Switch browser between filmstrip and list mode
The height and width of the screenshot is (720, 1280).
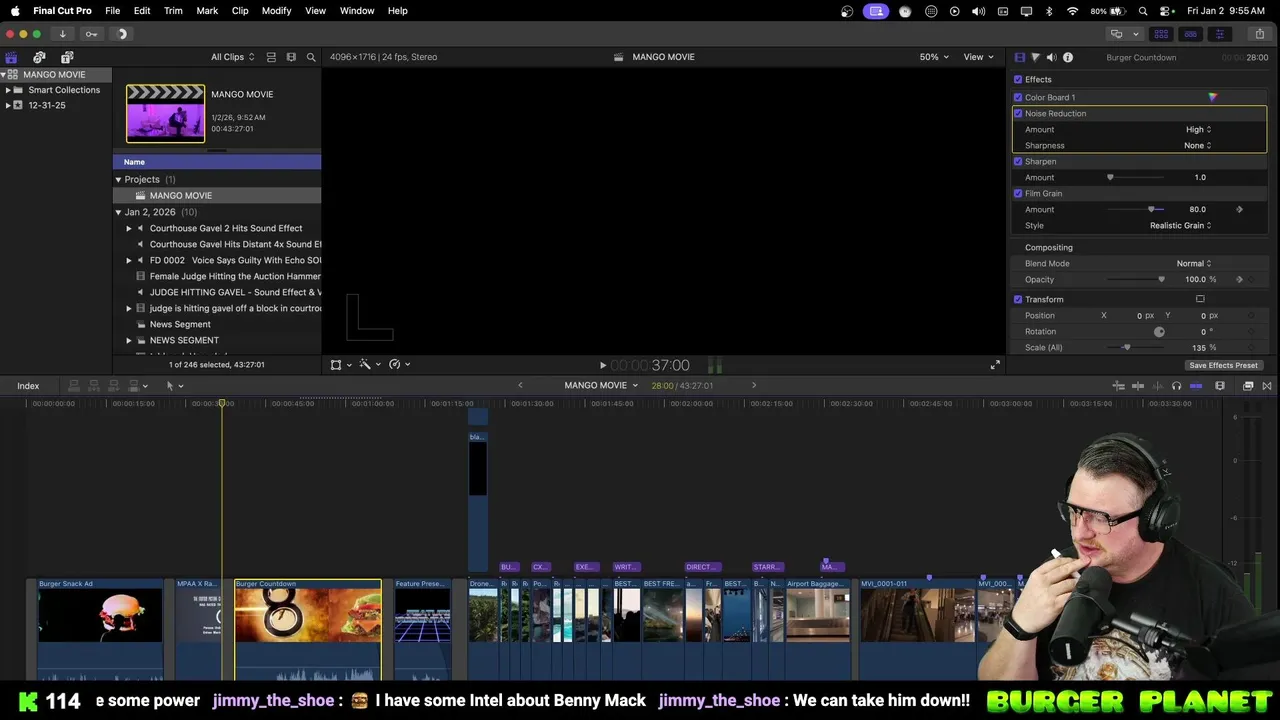click(x=291, y=57)
